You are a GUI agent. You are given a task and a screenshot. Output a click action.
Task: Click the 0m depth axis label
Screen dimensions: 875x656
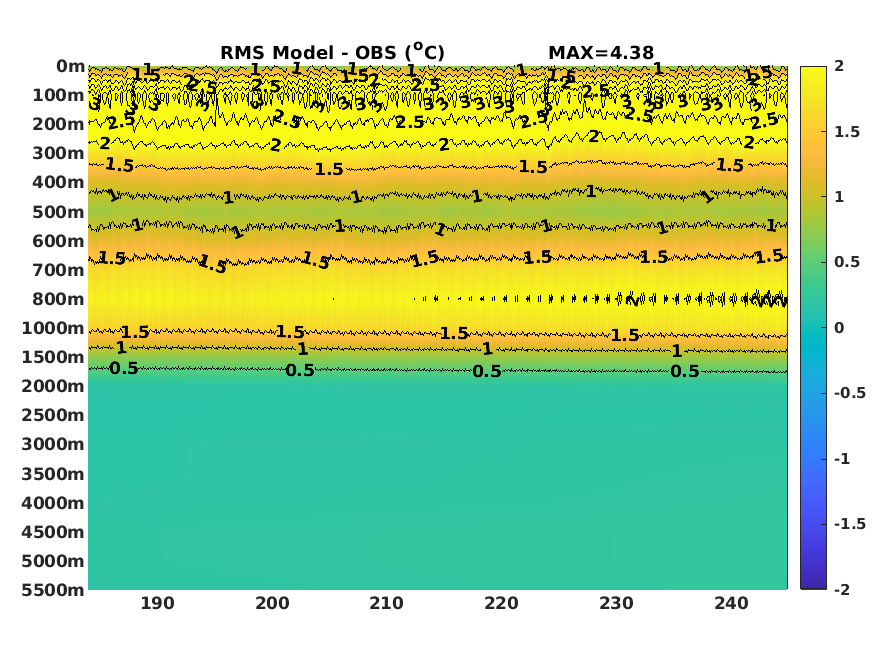(70, 66)
